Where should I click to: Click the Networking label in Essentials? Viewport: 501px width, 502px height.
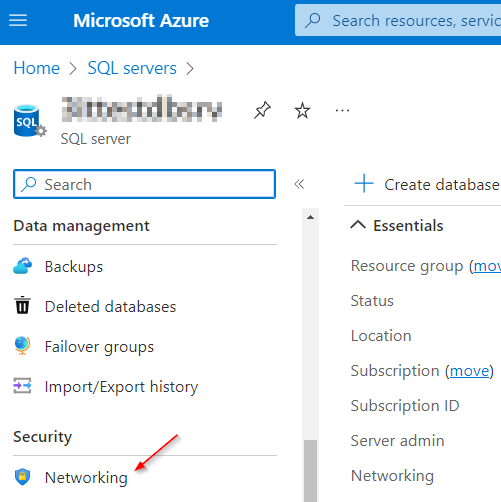point(392,476)
